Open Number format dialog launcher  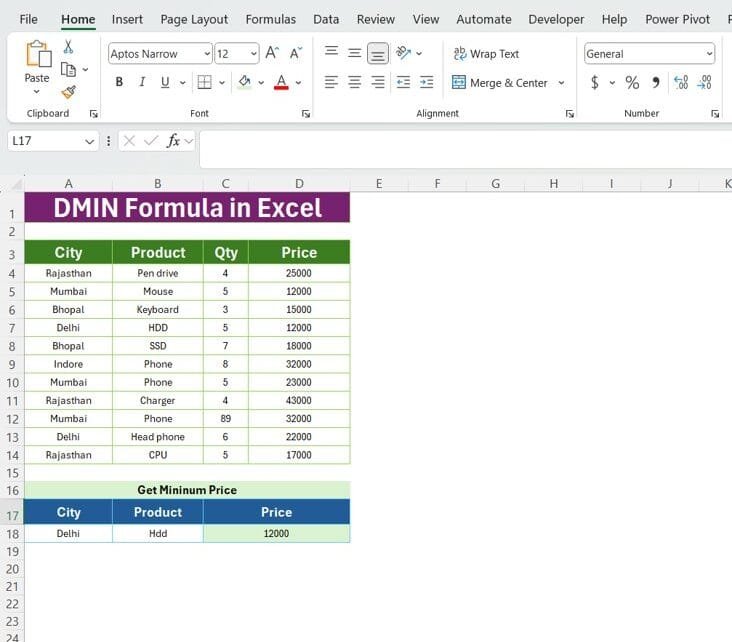715,113
